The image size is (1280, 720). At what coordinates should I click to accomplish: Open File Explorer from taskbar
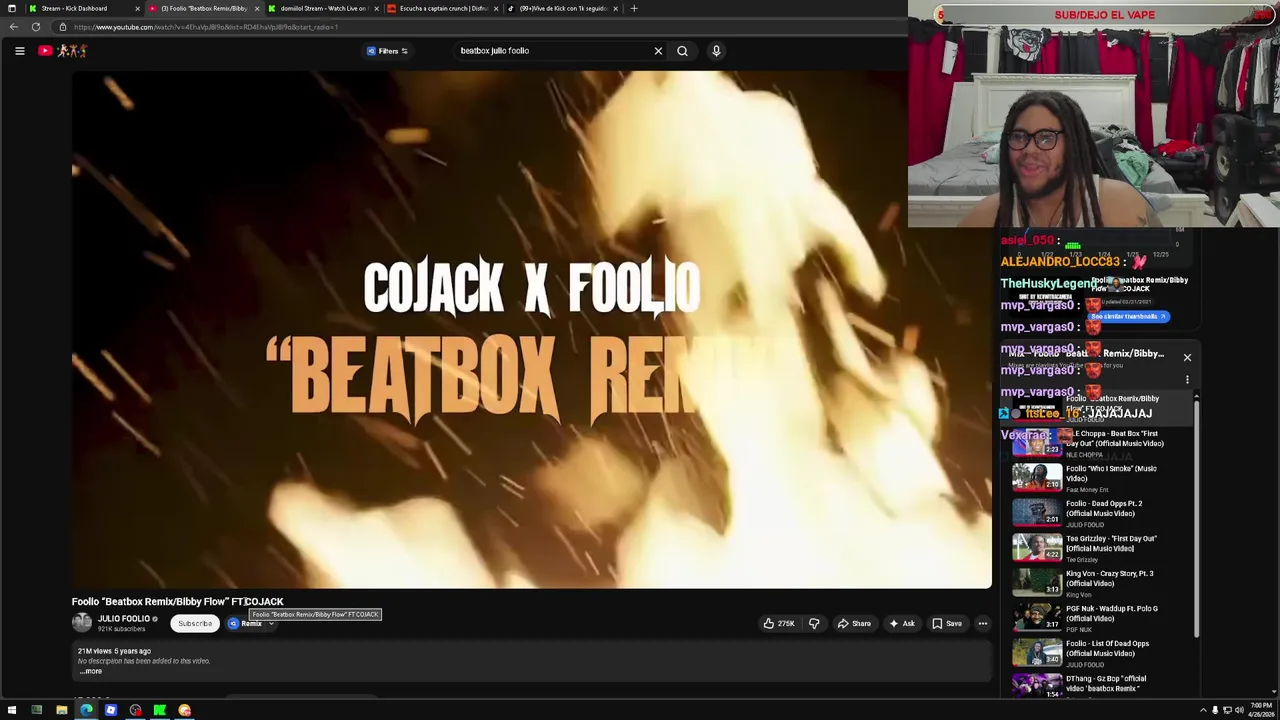pos(61,710)
